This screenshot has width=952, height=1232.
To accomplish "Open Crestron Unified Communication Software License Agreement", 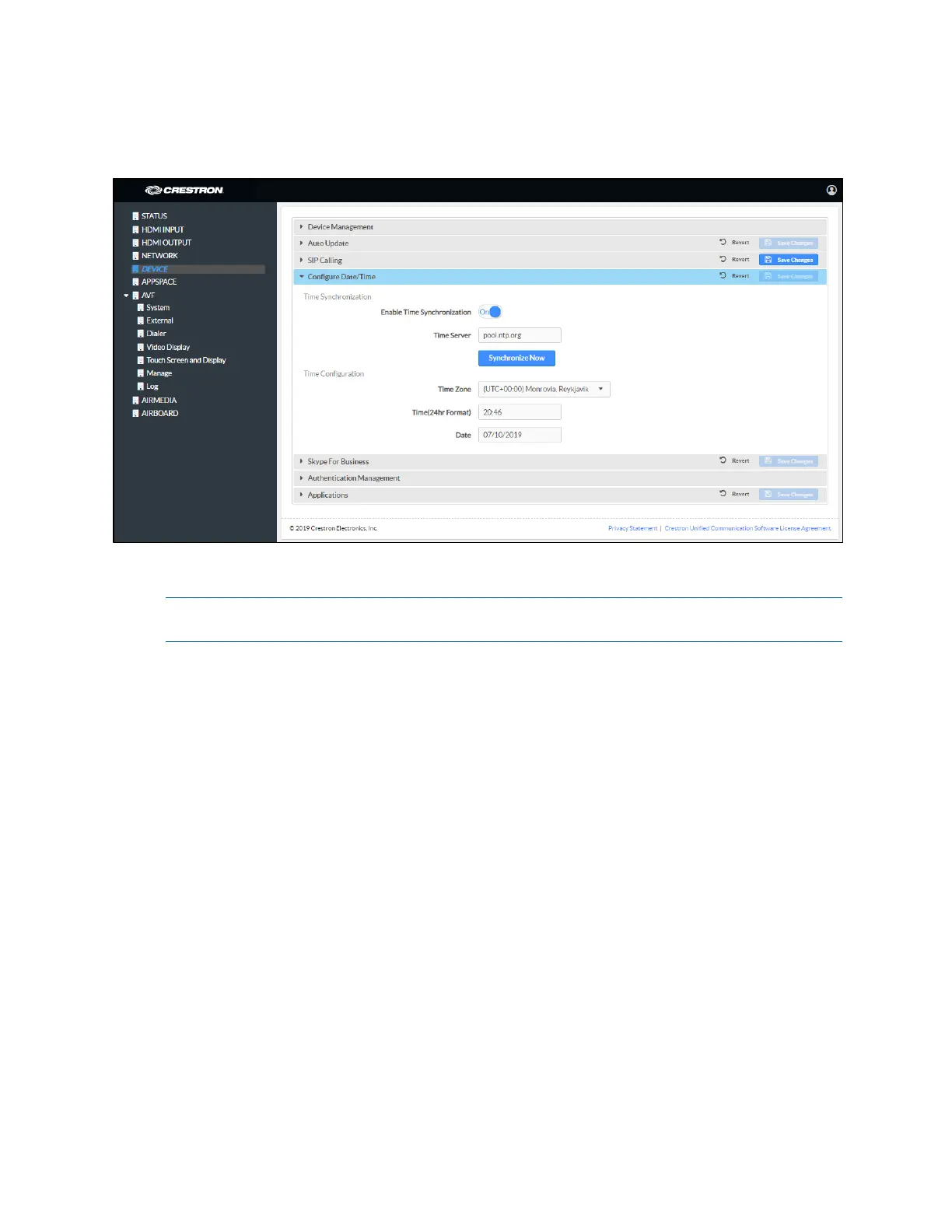I will pyautogui.click(x=747, y=529).
